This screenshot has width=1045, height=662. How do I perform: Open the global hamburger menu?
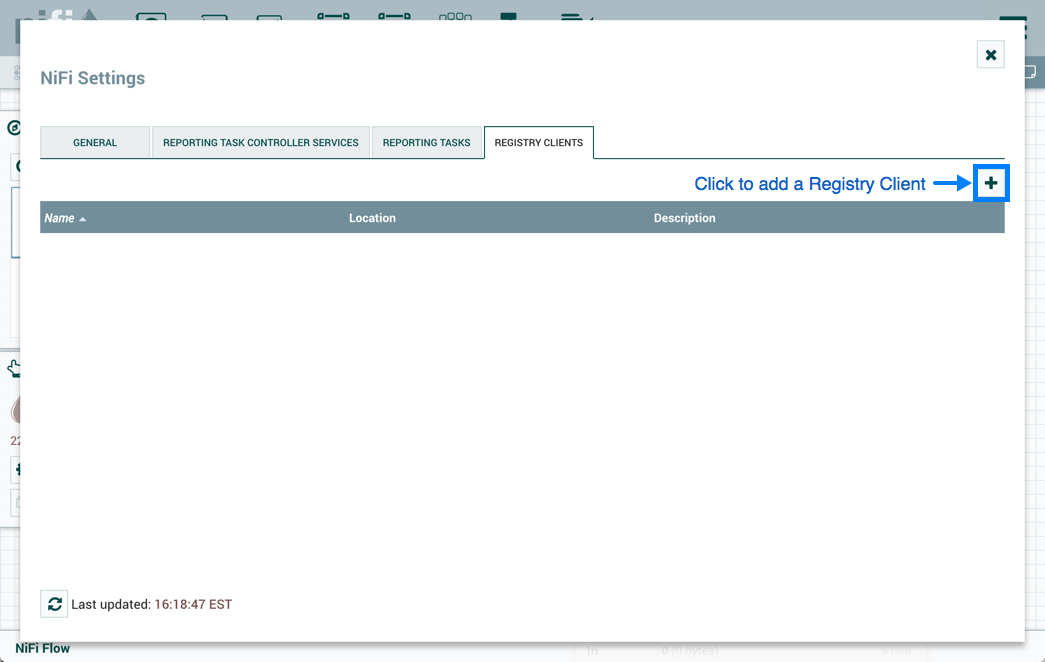(x=1013, y=14)
